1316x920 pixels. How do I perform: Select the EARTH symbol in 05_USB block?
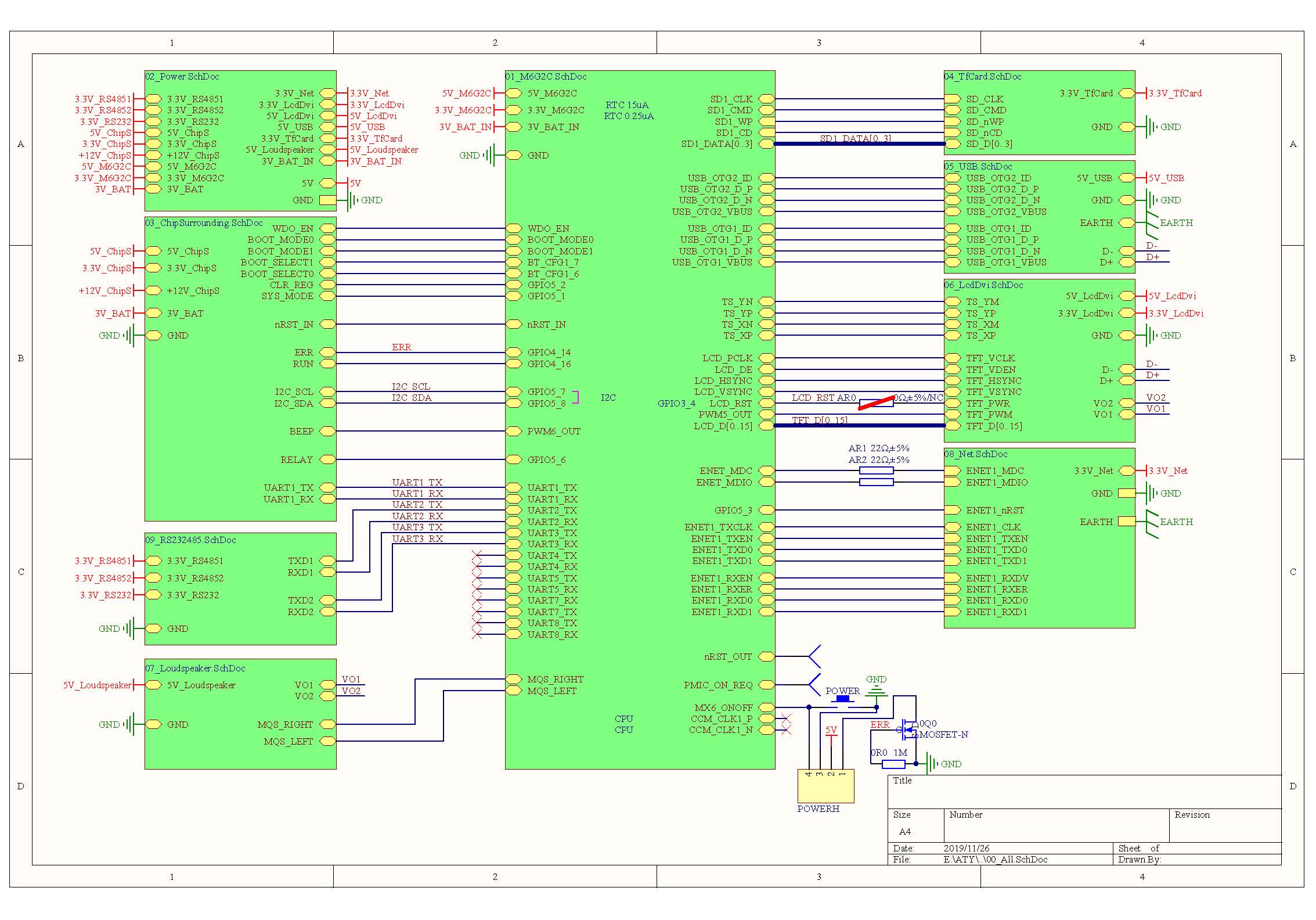(1151, 225)
